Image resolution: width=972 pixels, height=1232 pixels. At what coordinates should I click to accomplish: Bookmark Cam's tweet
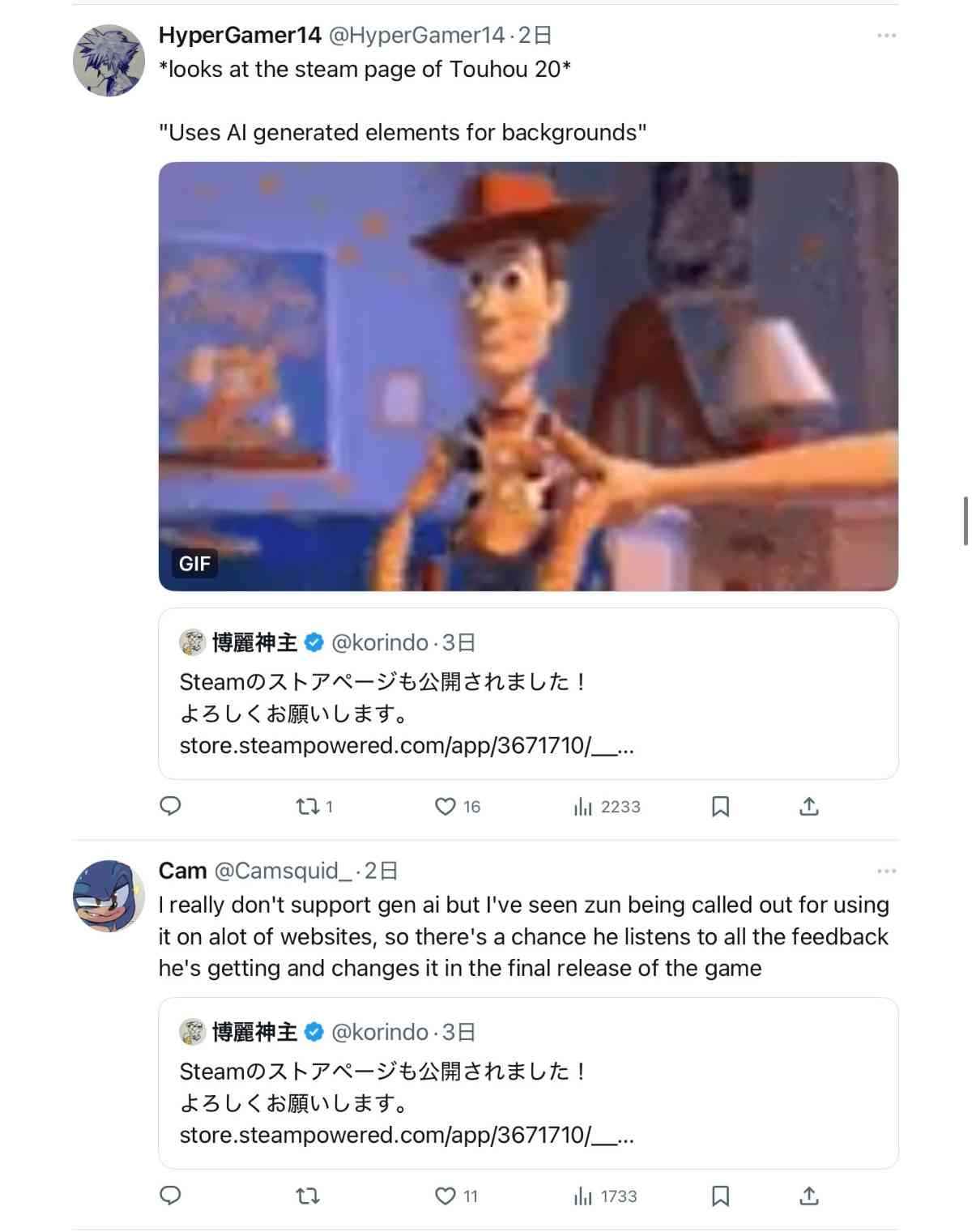(720, 1196)
